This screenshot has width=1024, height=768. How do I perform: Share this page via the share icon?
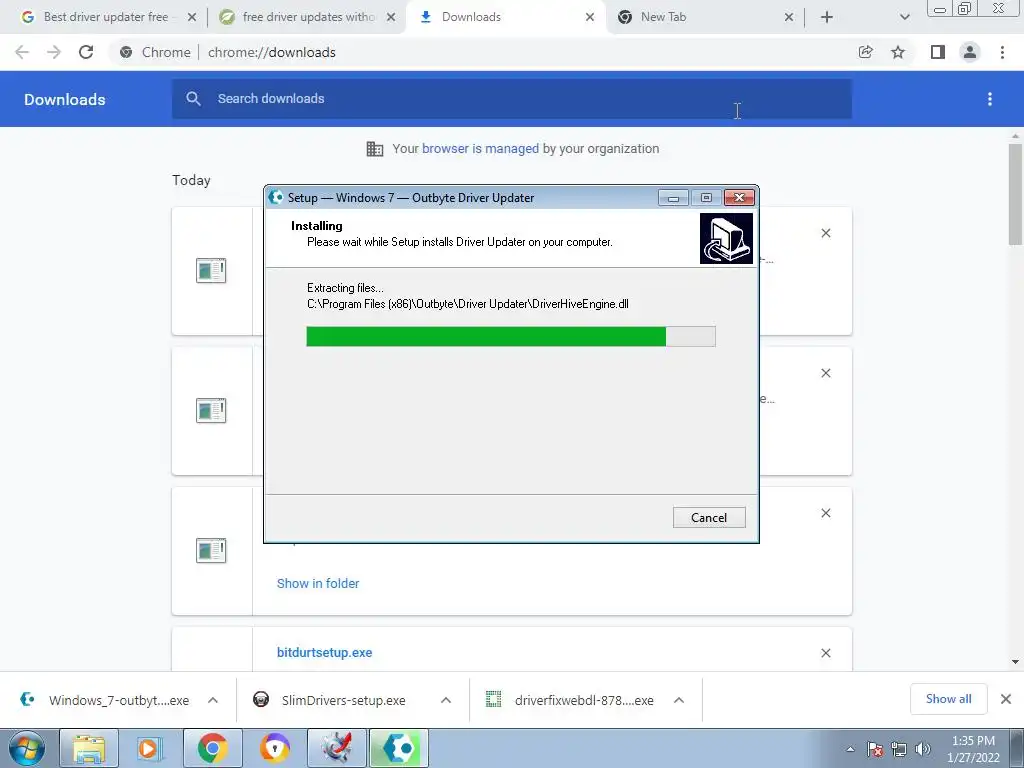[x=865, y=52]
